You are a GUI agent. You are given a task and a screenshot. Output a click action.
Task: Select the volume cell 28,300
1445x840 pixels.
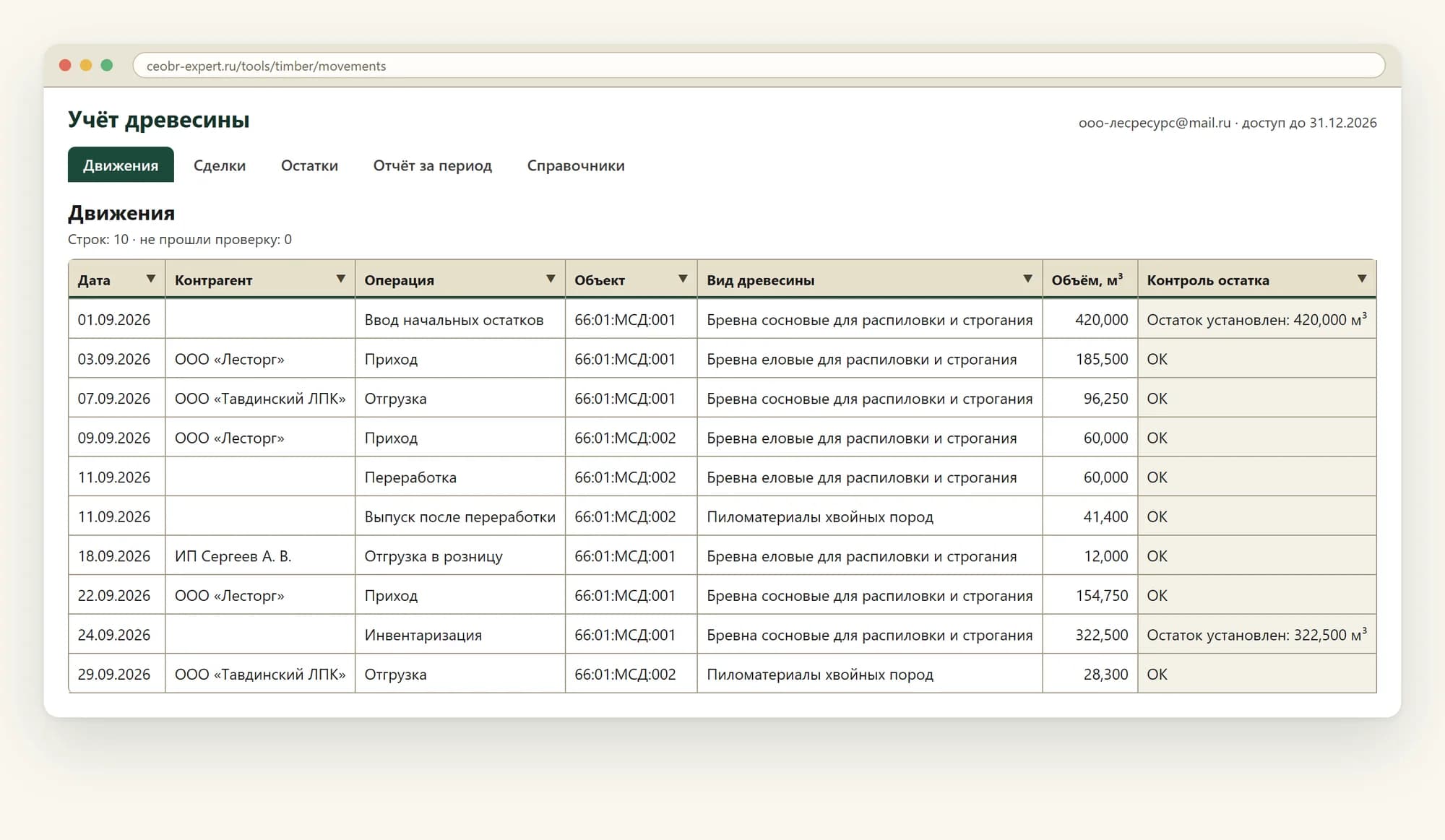(x=1090, y=674)
